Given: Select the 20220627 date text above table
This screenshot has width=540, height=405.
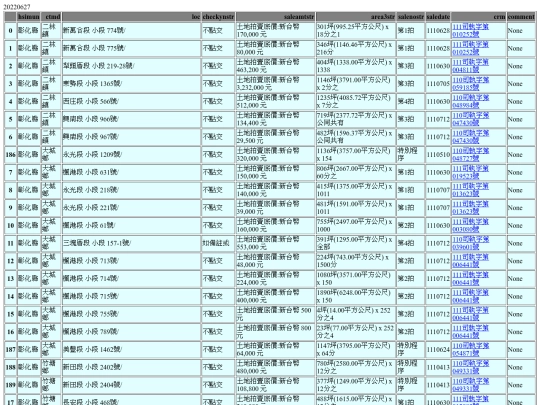Looking at the screenshot, I should 17,7.
